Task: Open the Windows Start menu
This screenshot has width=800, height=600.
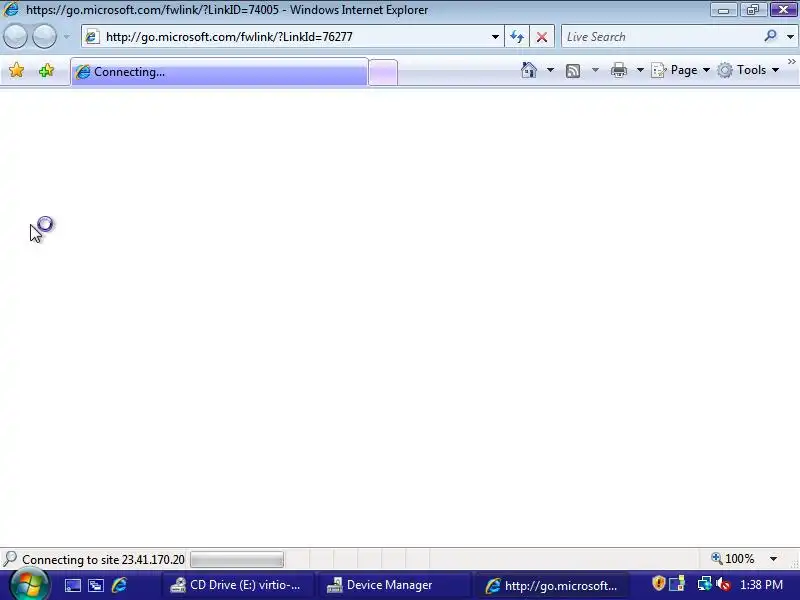Action: 30,585
